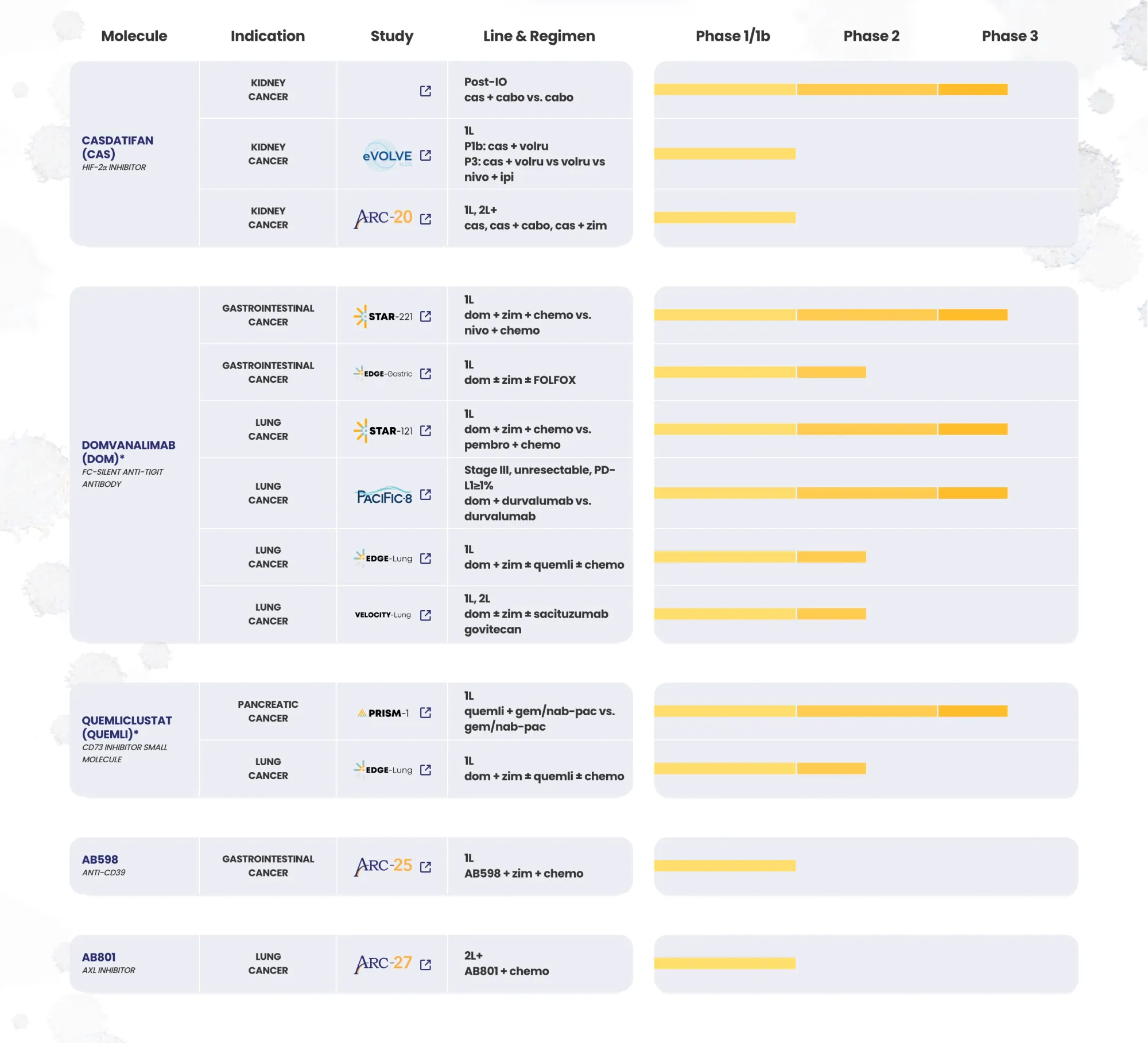Click the AB598 Phase 1 progress bar
The width and height of the screenshot is (1148, 1043).
click(724, 866)
